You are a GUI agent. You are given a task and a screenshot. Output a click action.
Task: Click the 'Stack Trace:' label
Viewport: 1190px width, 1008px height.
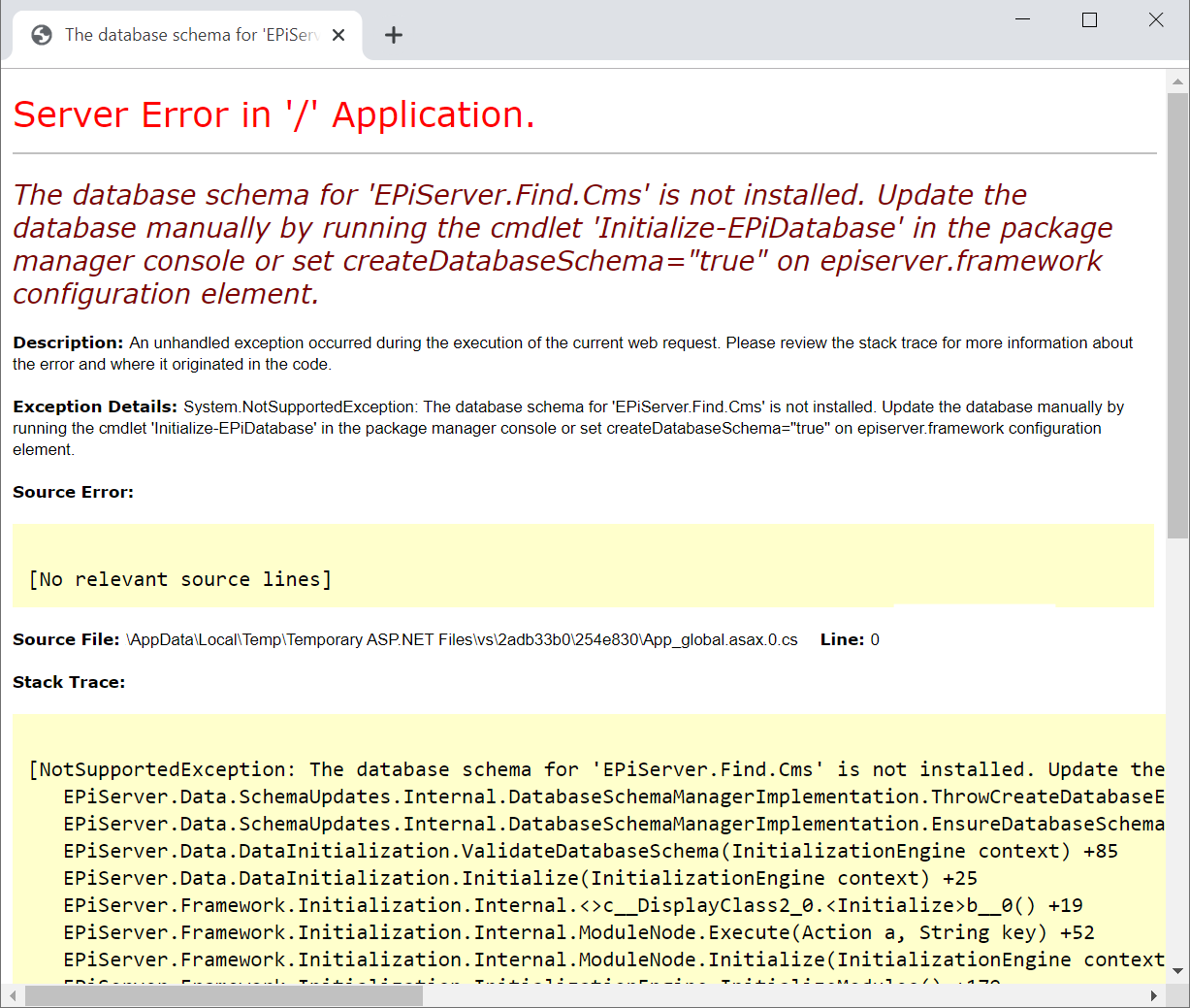point(69,682)
